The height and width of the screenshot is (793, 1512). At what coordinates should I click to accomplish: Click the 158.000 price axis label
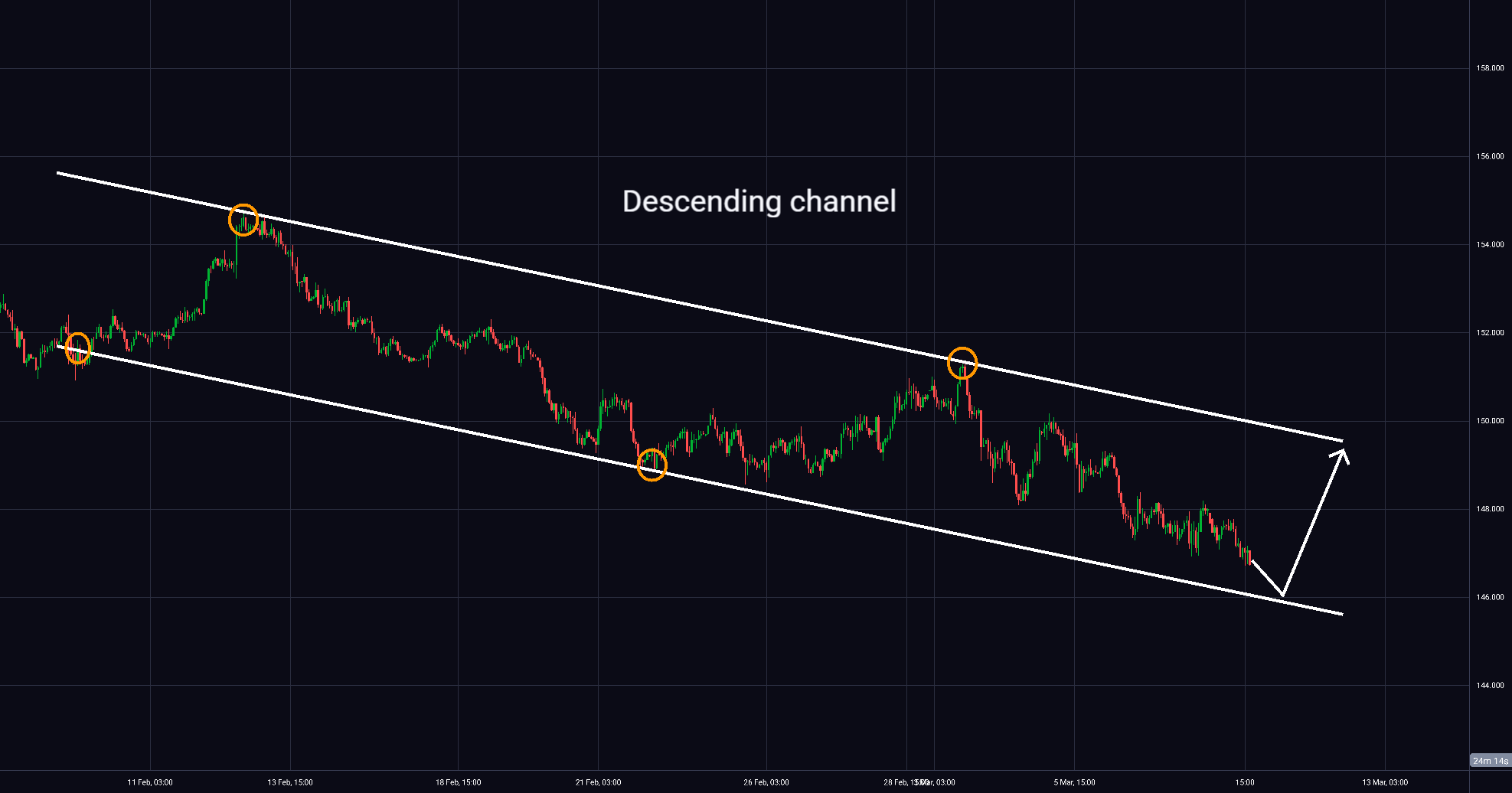tap(1490, 68)
